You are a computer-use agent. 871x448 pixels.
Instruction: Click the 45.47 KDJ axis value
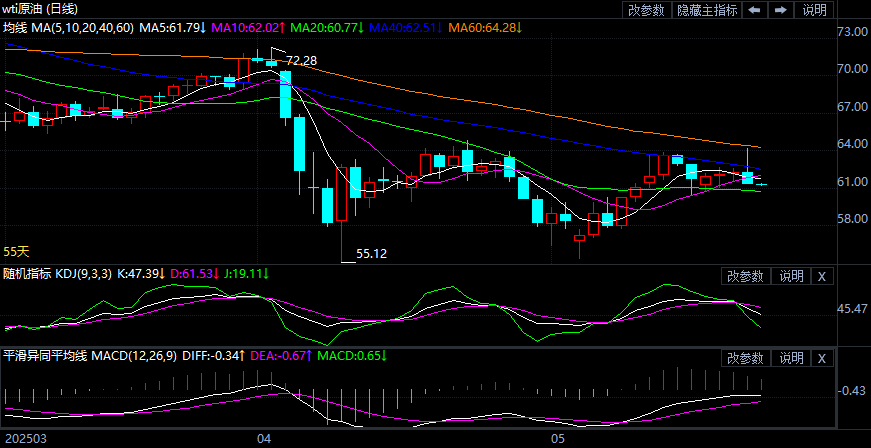pyautogui.click(x=853, y=308)
